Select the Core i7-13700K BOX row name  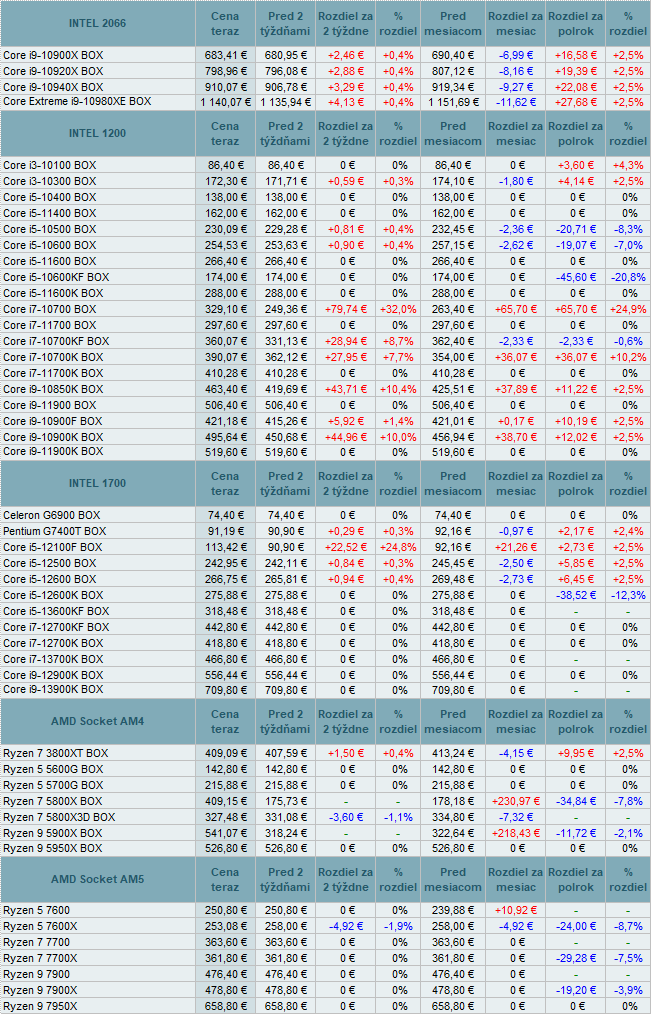tap(53, 659)
